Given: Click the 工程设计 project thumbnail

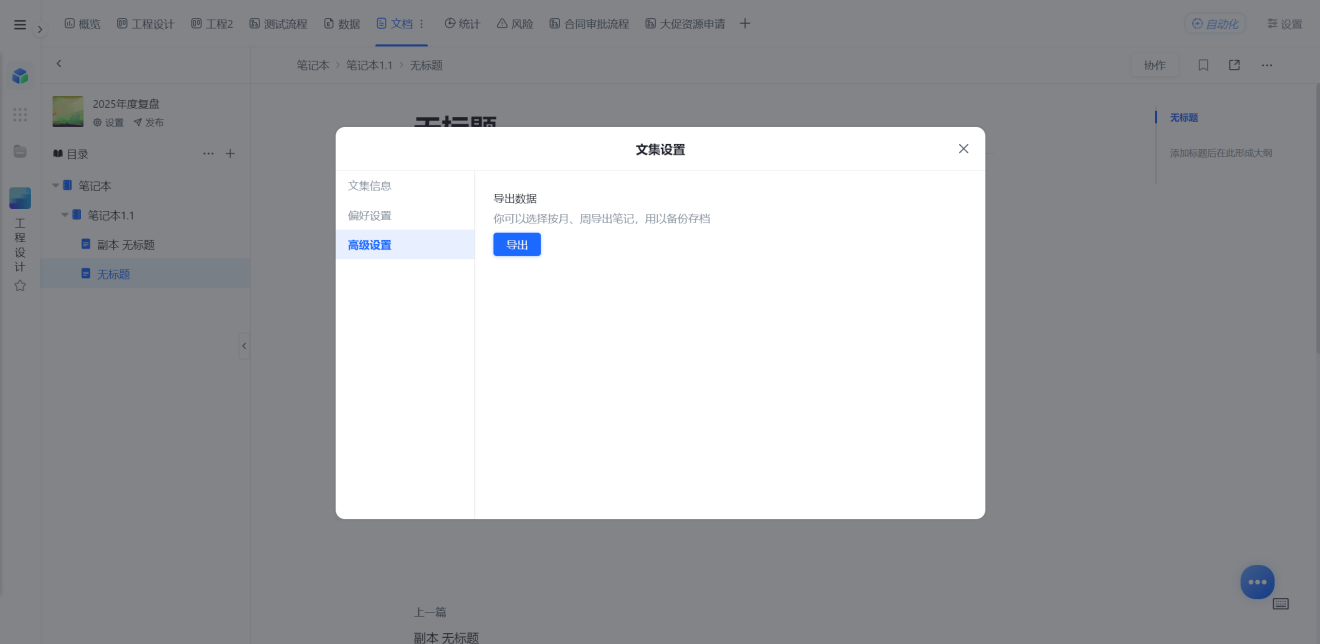Looking at the screenshot, I should [x=20, y=198].
